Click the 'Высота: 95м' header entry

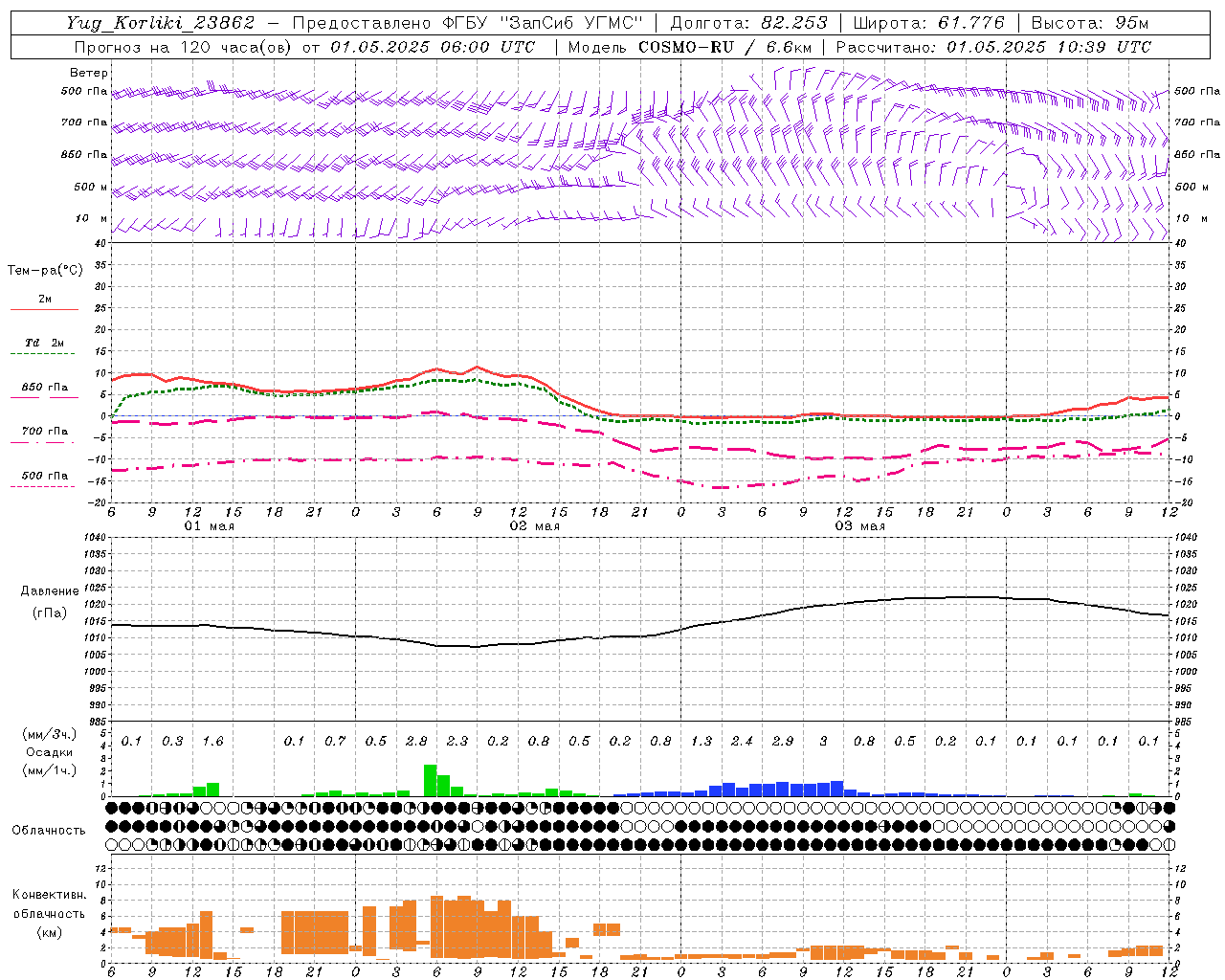[x=1089, y=23]
